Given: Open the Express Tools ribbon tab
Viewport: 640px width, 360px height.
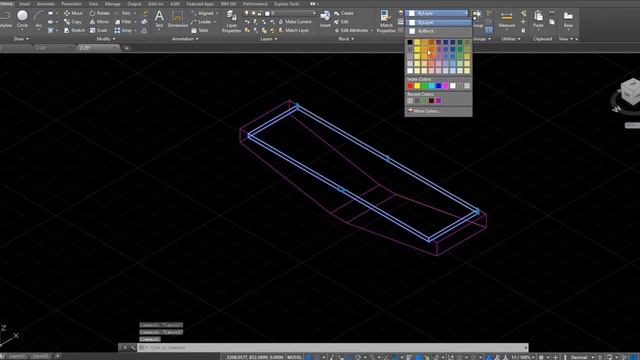Looking at the screenshot, I should [287, 4].
